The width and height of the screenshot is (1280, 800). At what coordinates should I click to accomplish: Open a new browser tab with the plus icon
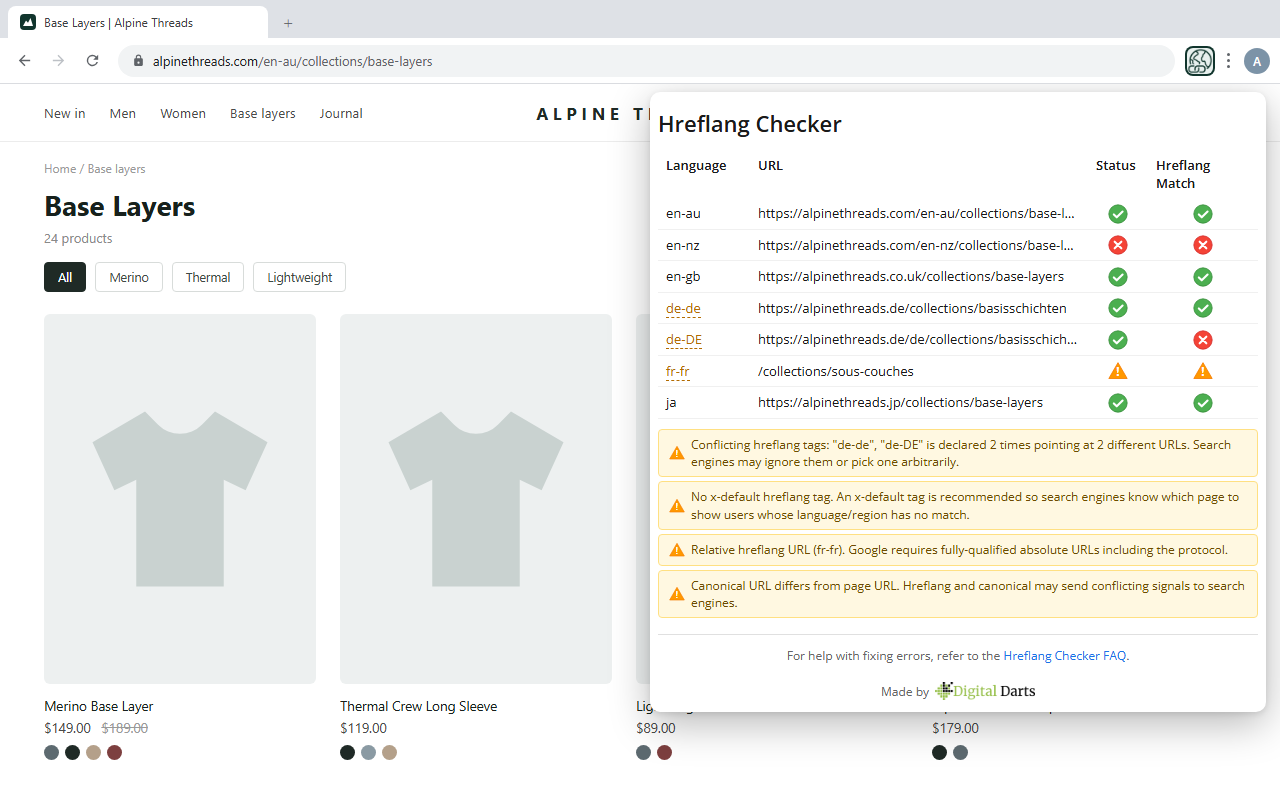[288, 23]
